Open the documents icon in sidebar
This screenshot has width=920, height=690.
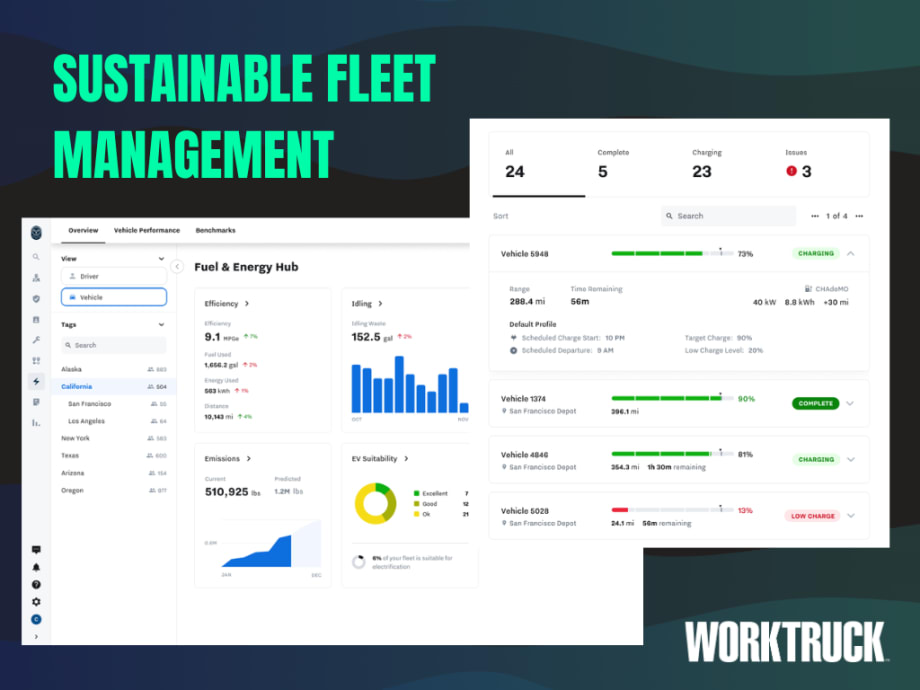tap(36, 402)
